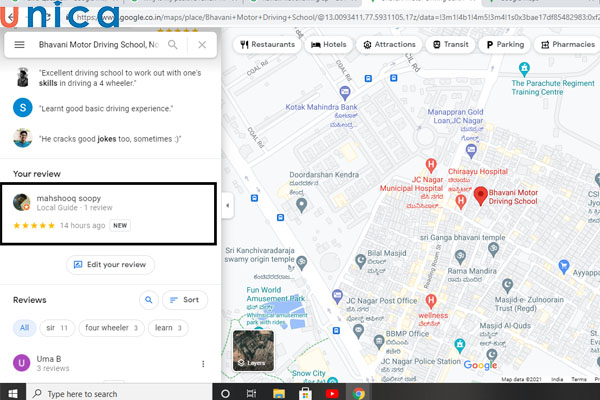Click the Windows 'Type here to search' box
600x400 pixels.
click(119, 393)
